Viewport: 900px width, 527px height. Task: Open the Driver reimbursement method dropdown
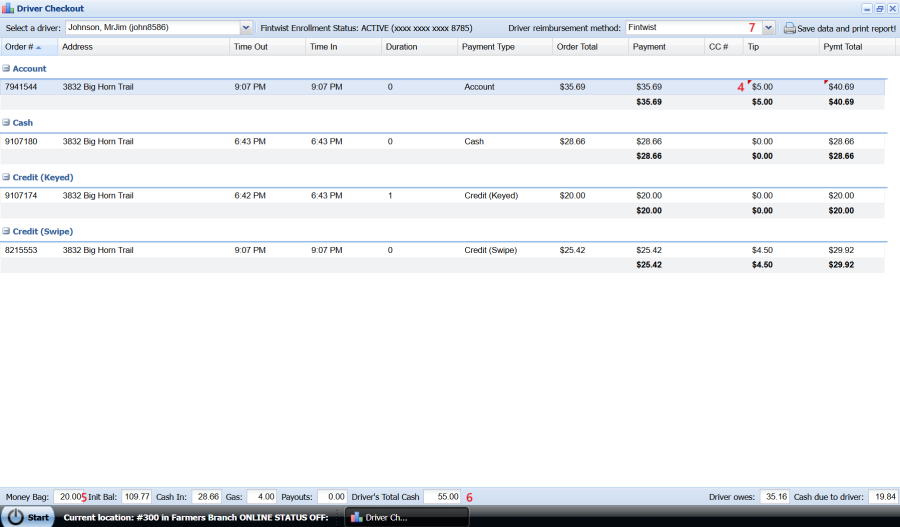click(768, 28)
